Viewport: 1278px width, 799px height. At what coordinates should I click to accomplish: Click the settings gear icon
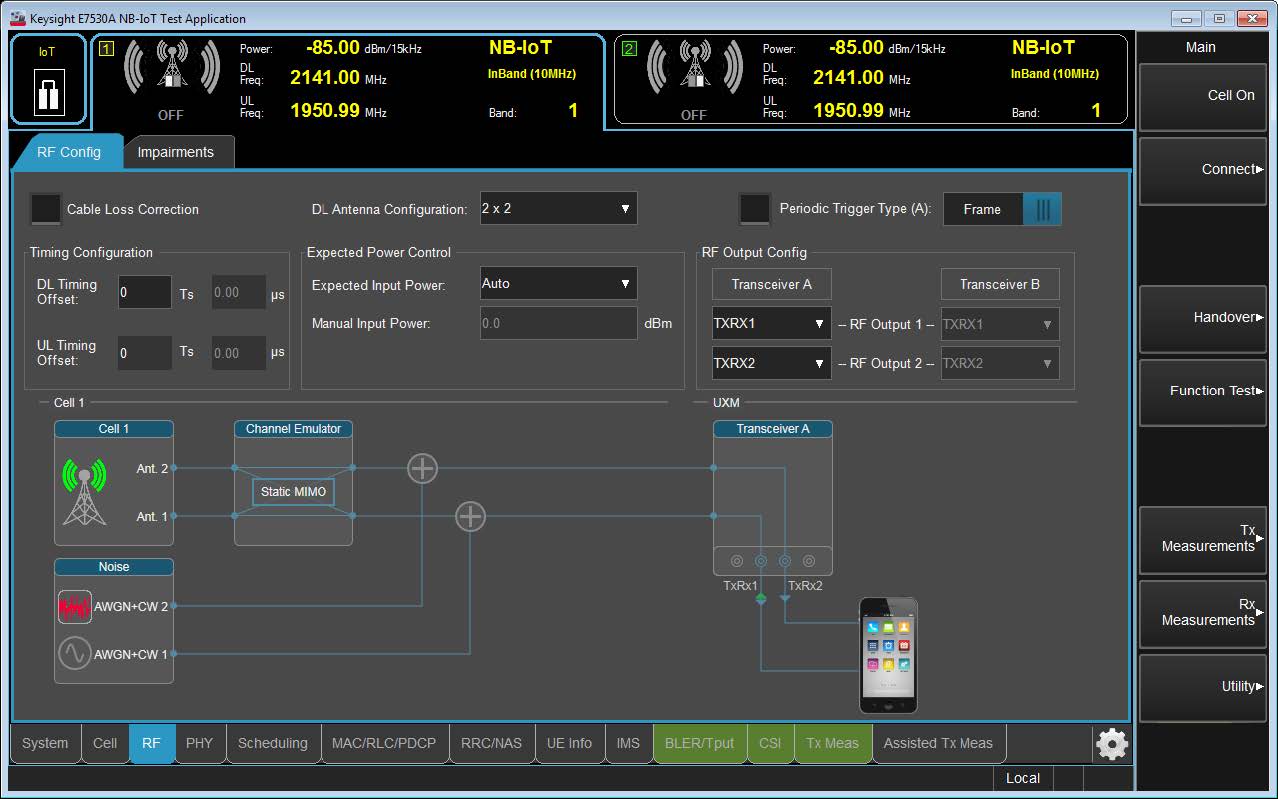1112,744
